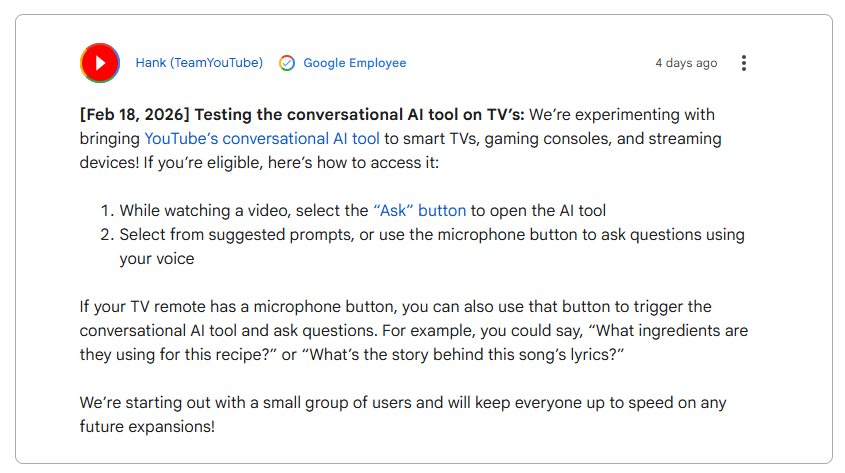Image resolution: width=845 pixels, height=473 pixels.
Task: Click the "[Feb 18, 2026]" date text
Action: tap(133, 115)
